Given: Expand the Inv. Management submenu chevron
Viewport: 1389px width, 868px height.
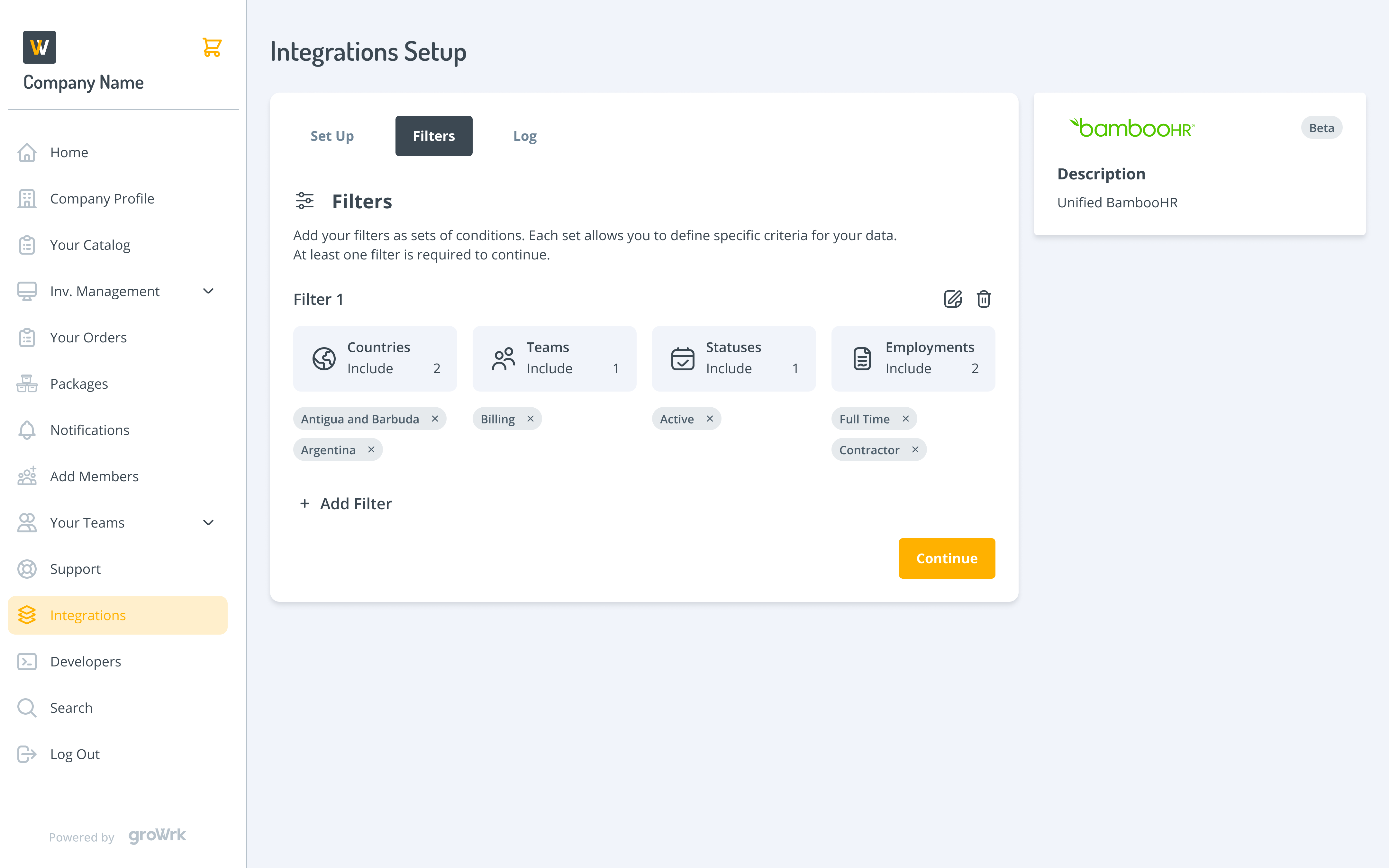Looking at the screenshot, I should (208, 291).
